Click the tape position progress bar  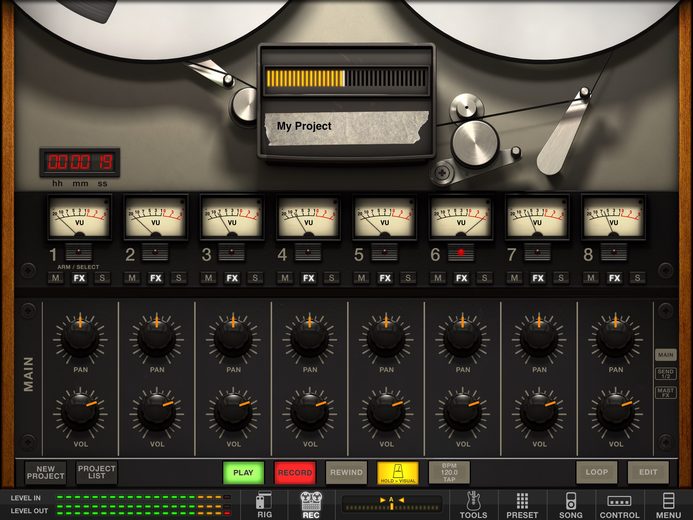pos(346,79)
